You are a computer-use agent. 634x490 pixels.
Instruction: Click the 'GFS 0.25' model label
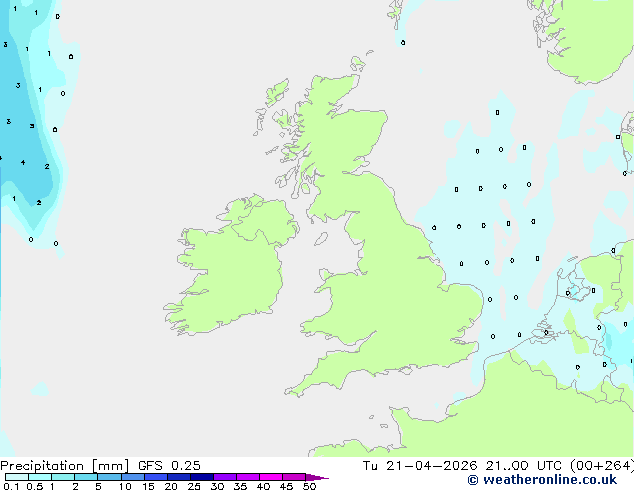click(x=169, y=466)
